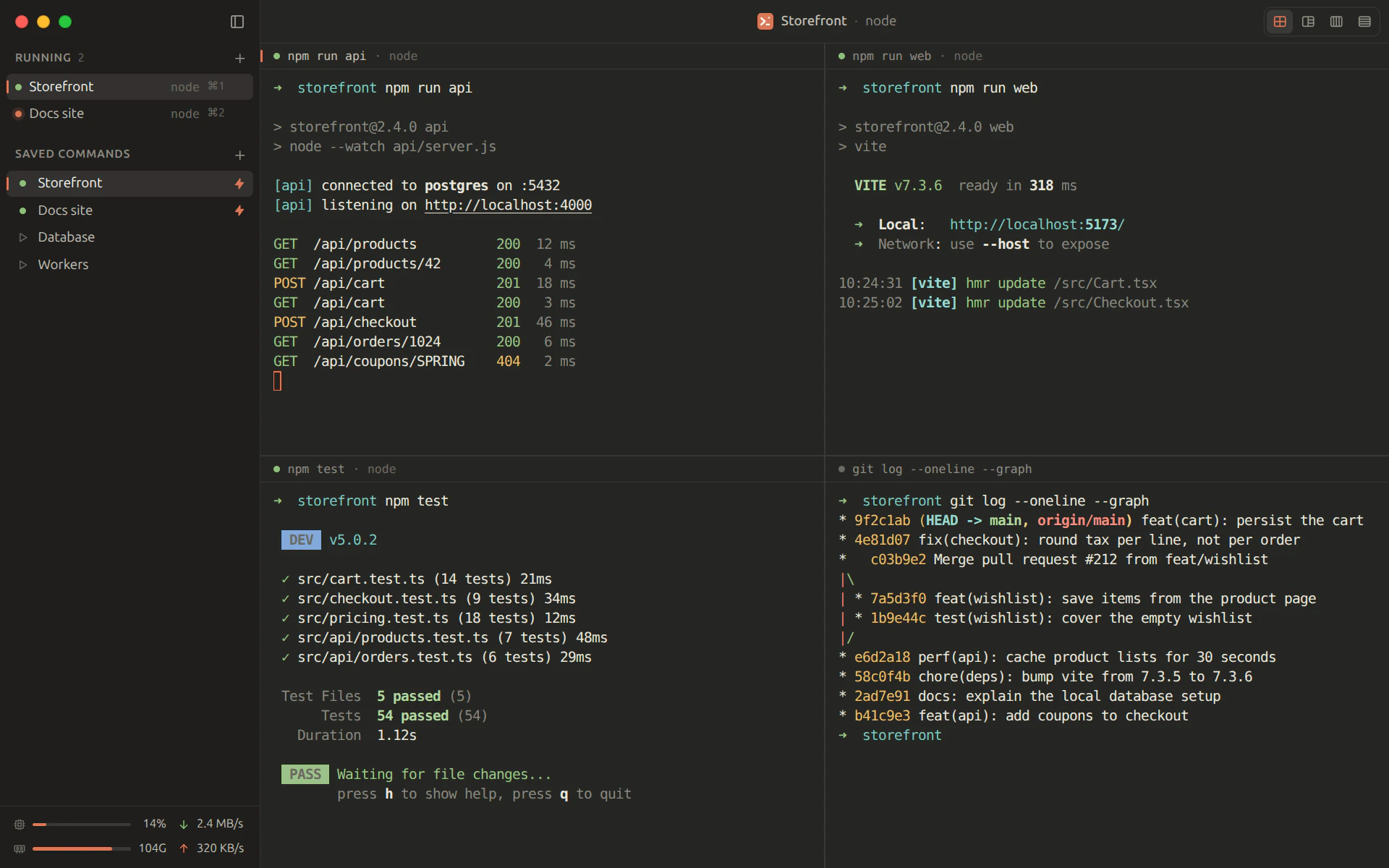The height and width of the screenshot is (868, 1389).
Task: Click green dot in npm run api header
Action: (276, 56)
